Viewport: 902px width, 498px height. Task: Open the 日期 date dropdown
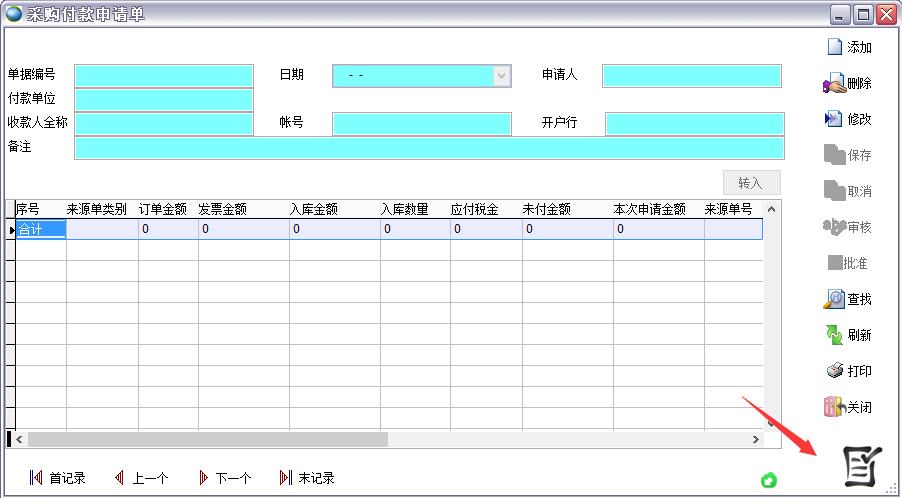501,76
